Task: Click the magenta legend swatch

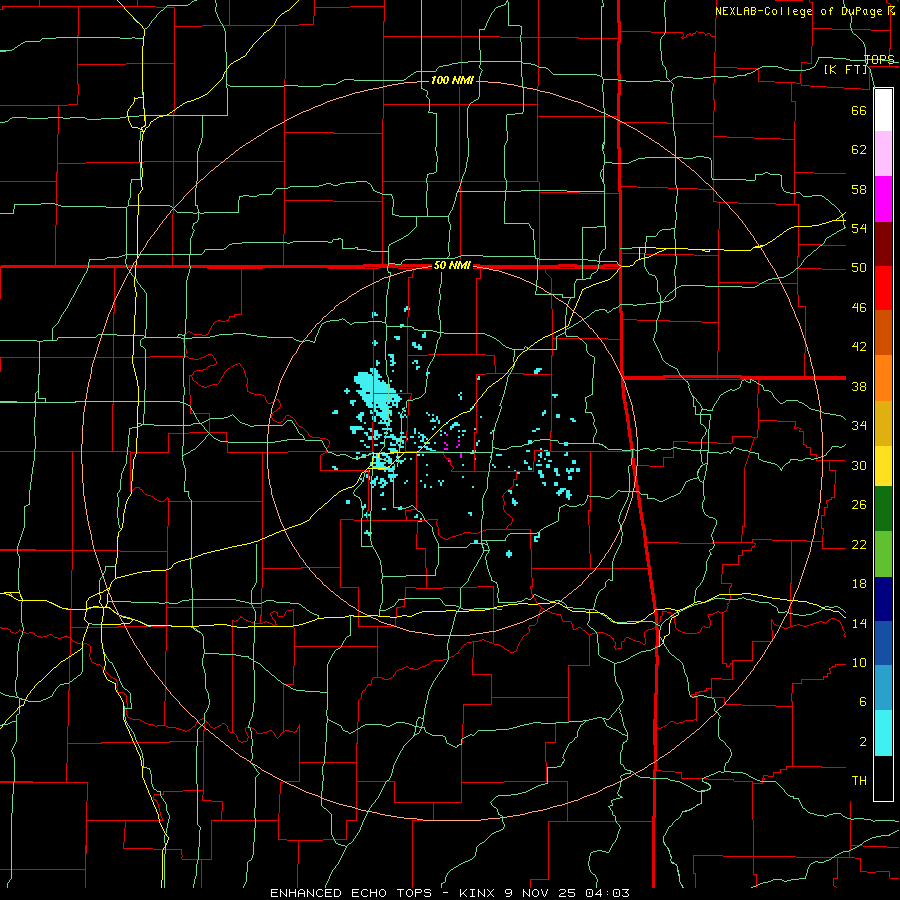Action: (883, 199)
